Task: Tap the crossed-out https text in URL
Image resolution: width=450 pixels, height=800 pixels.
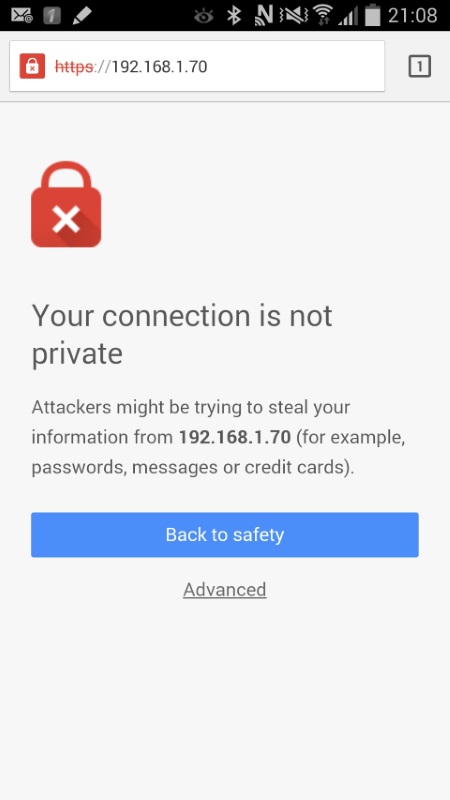Action: (x=74, y=66)
